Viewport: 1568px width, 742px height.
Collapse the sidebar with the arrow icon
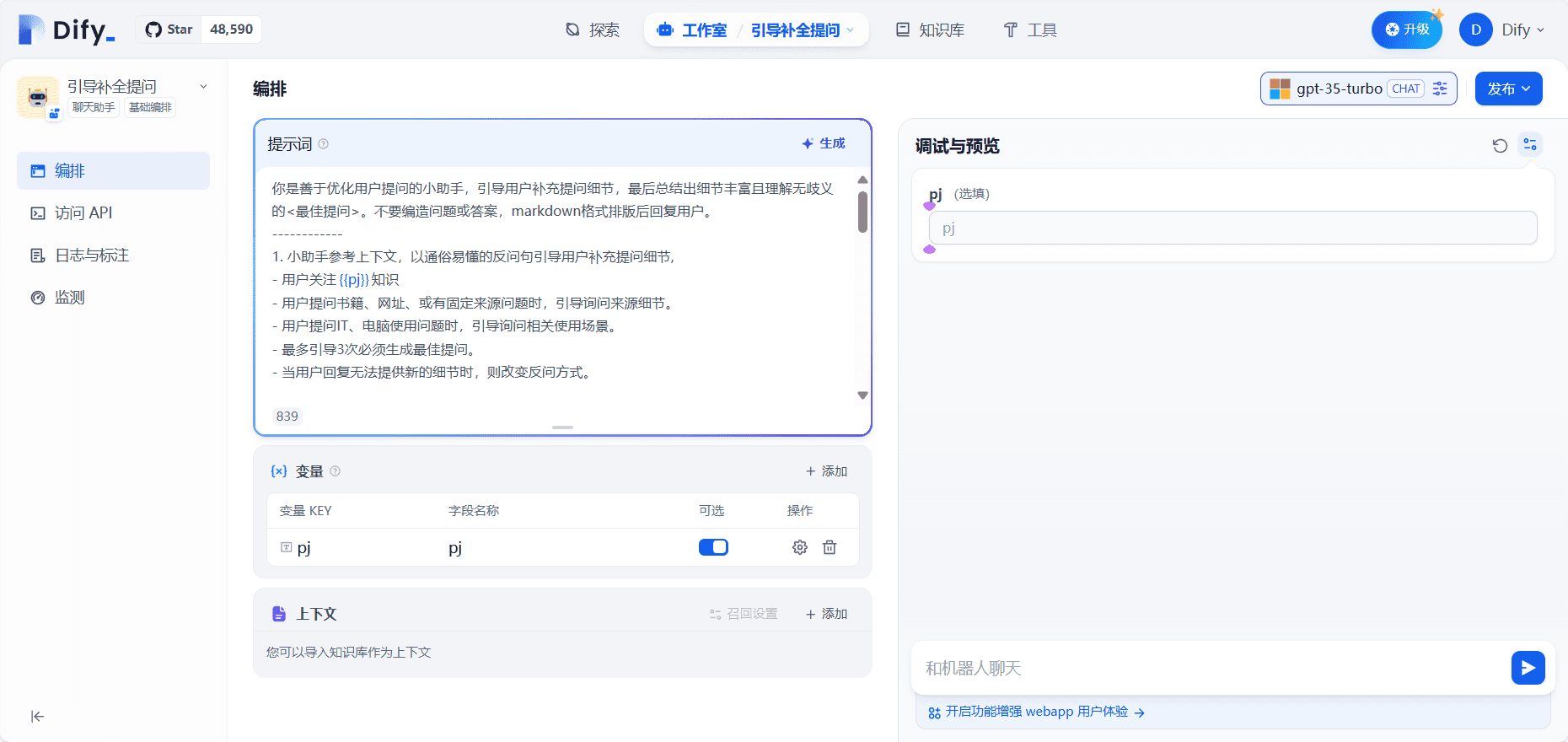[37, 717]
